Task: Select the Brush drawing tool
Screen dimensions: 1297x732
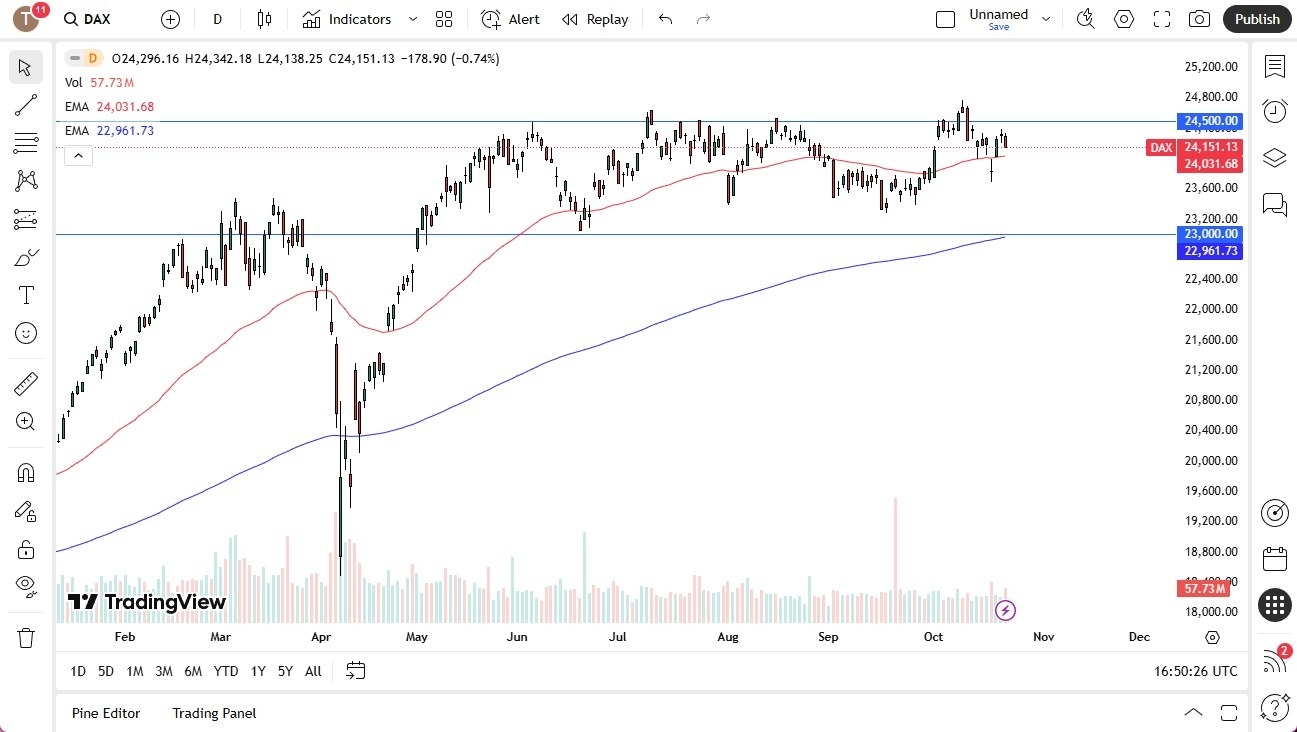Action: [x=25, y=257]
